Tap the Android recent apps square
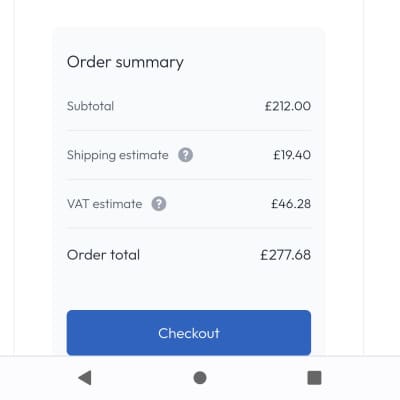Image resolution: width=400 pixels, height=400 pixels. pyautogui.click(x=314, y=378)
